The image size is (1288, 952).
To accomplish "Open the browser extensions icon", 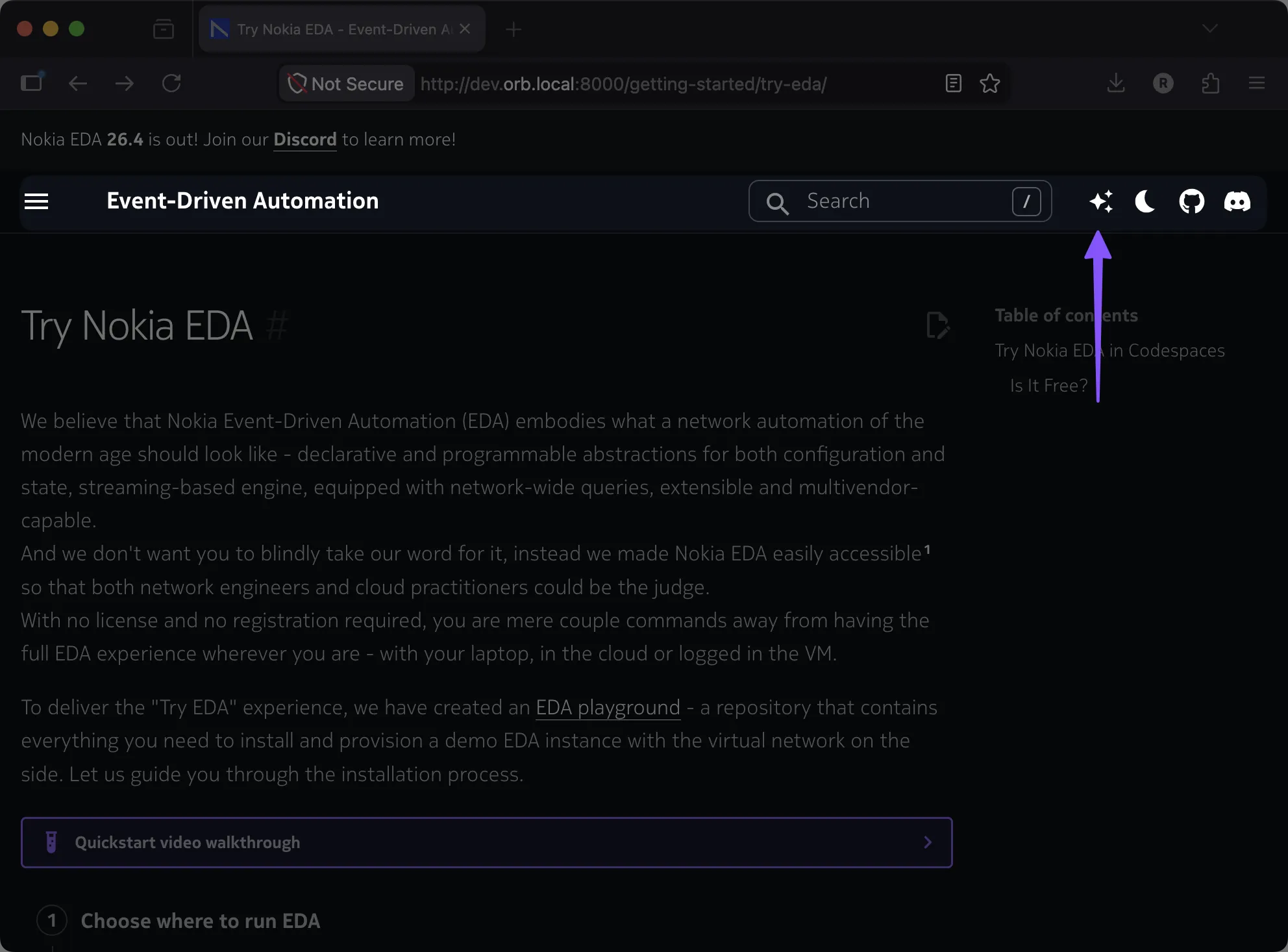I will coord(1210,83).
